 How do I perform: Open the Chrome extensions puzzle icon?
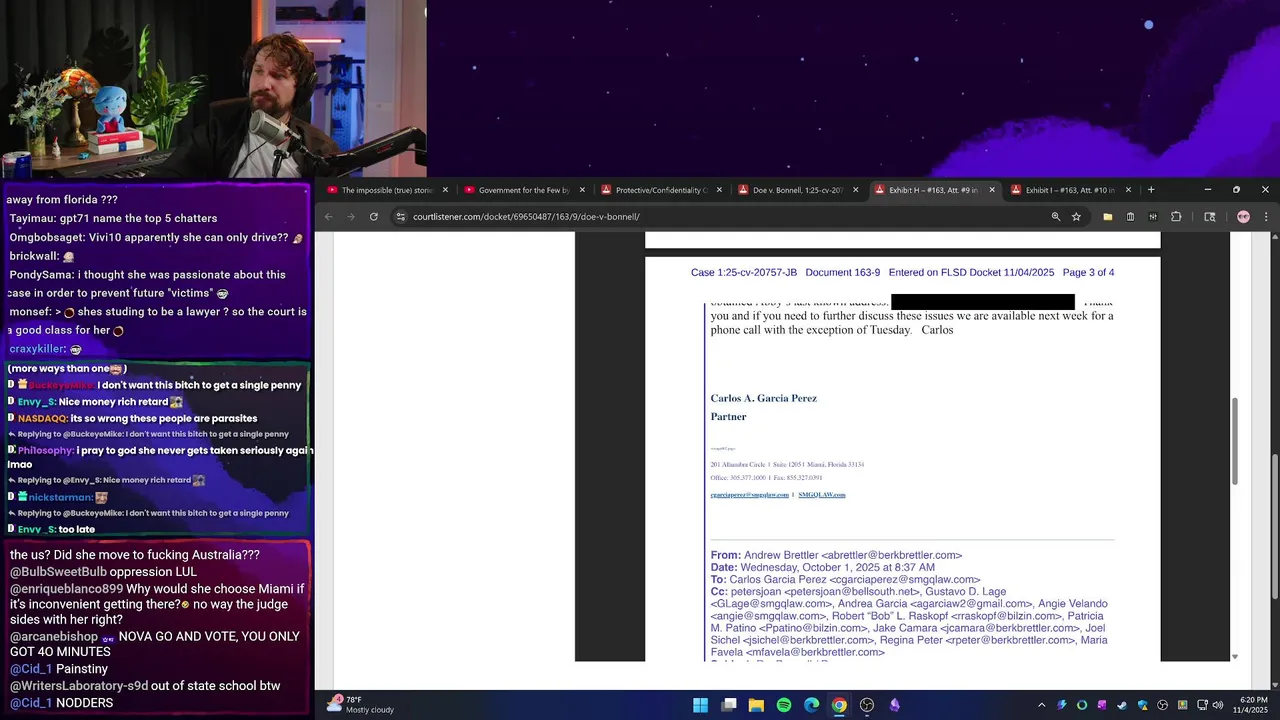(x=1176, y=217)
